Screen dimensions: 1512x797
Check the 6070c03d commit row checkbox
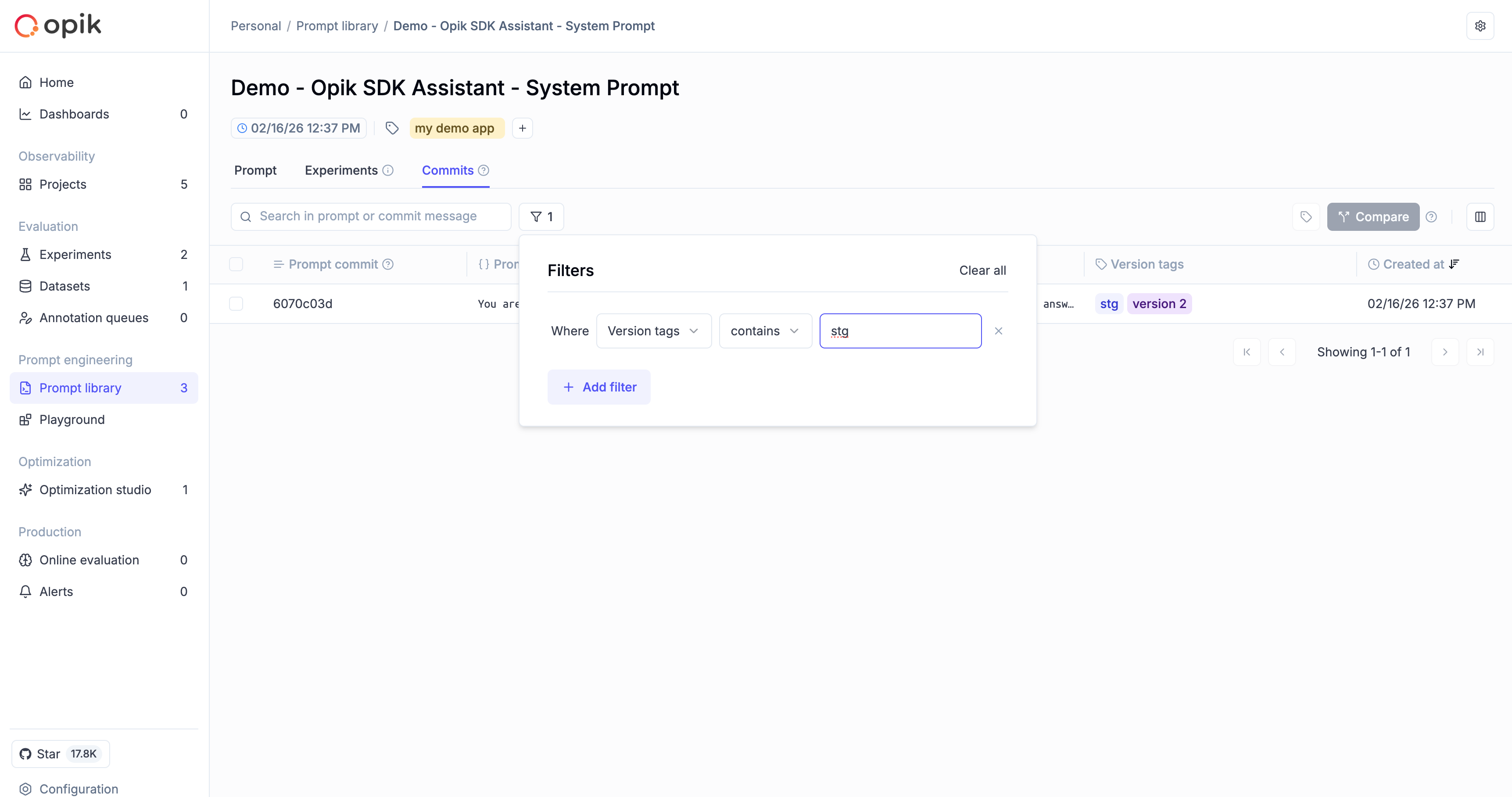[236, 303]
